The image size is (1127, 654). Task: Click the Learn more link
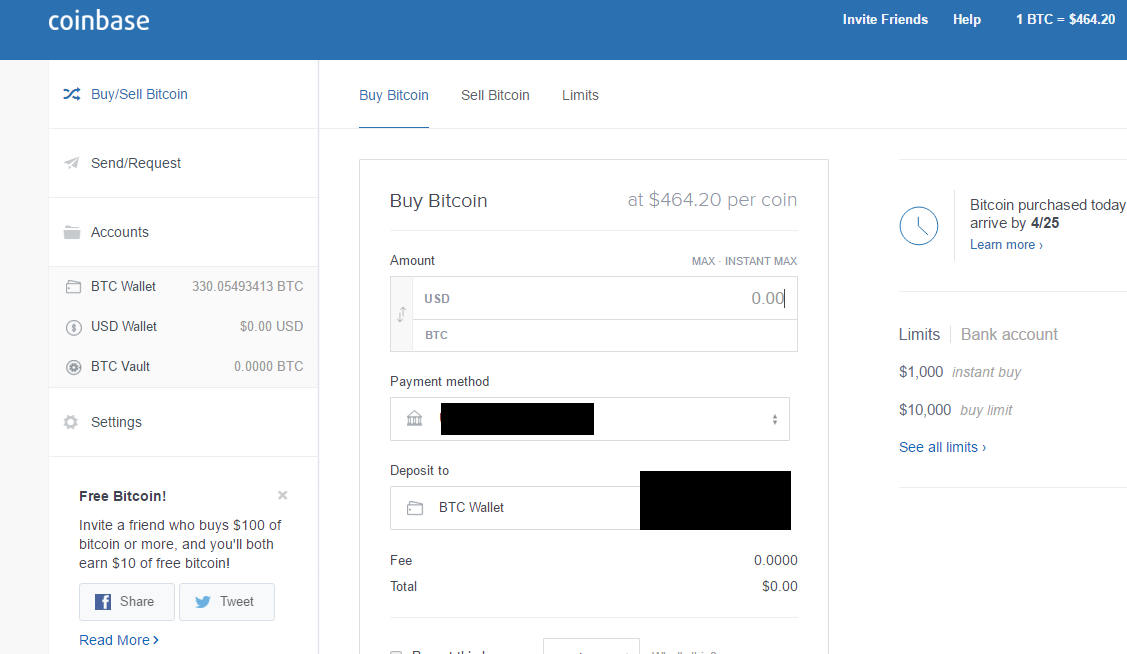tap(1006, 245)
